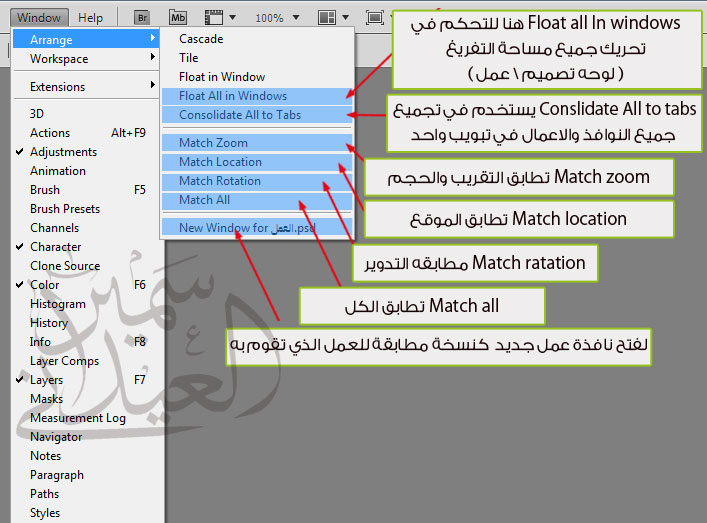707x523 pixels.
Task: Open the Window menu
Action: point(39,18)
